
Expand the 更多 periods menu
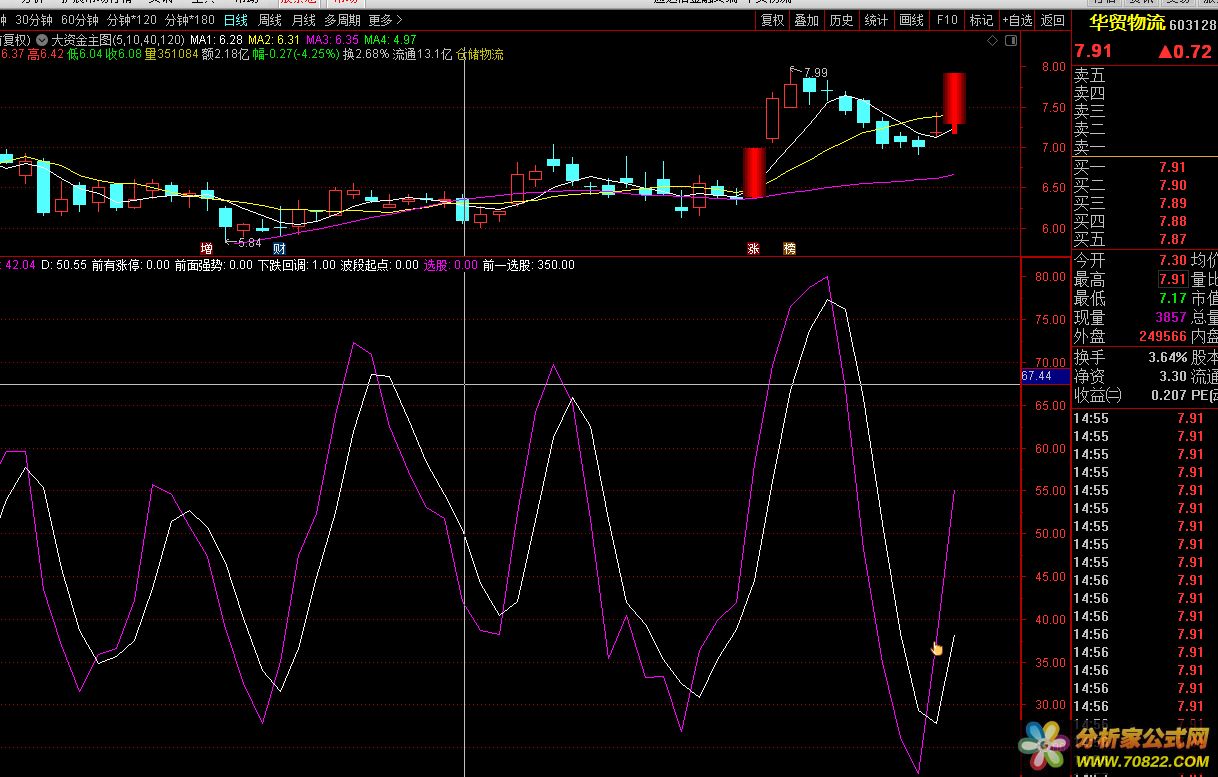(x=386, y=20)
